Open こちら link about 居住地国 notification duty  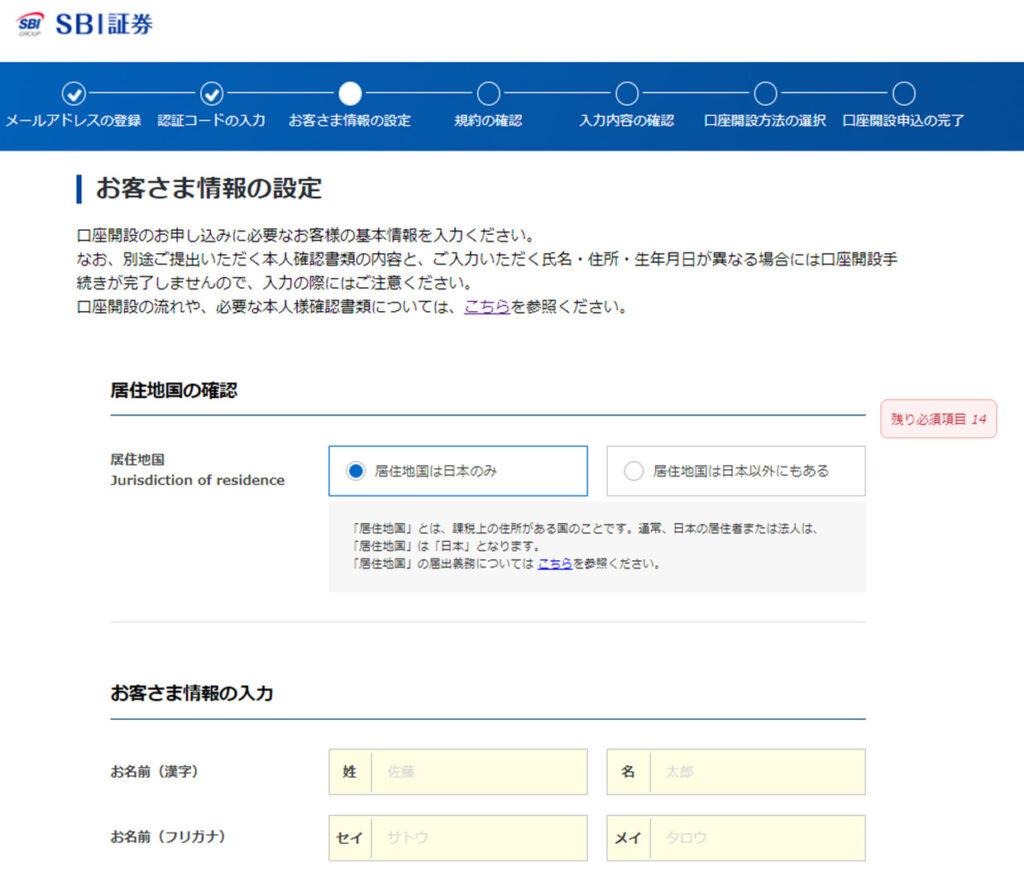555,563
